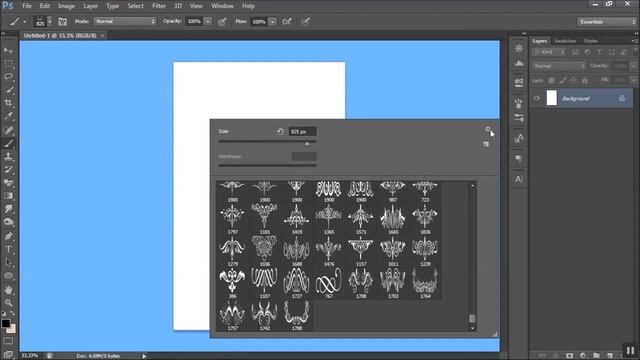Select the Rectangular Marquee tool
Screen dimensions: 640x360
(8, 64)
